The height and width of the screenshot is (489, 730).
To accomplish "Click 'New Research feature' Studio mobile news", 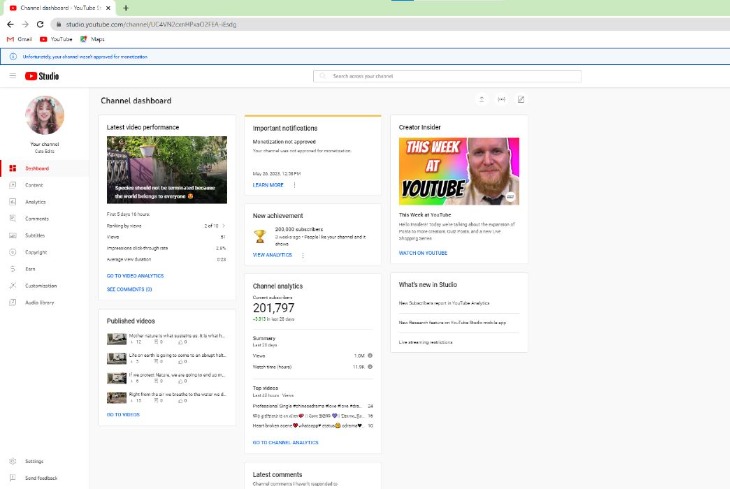I will pos(453,322).
